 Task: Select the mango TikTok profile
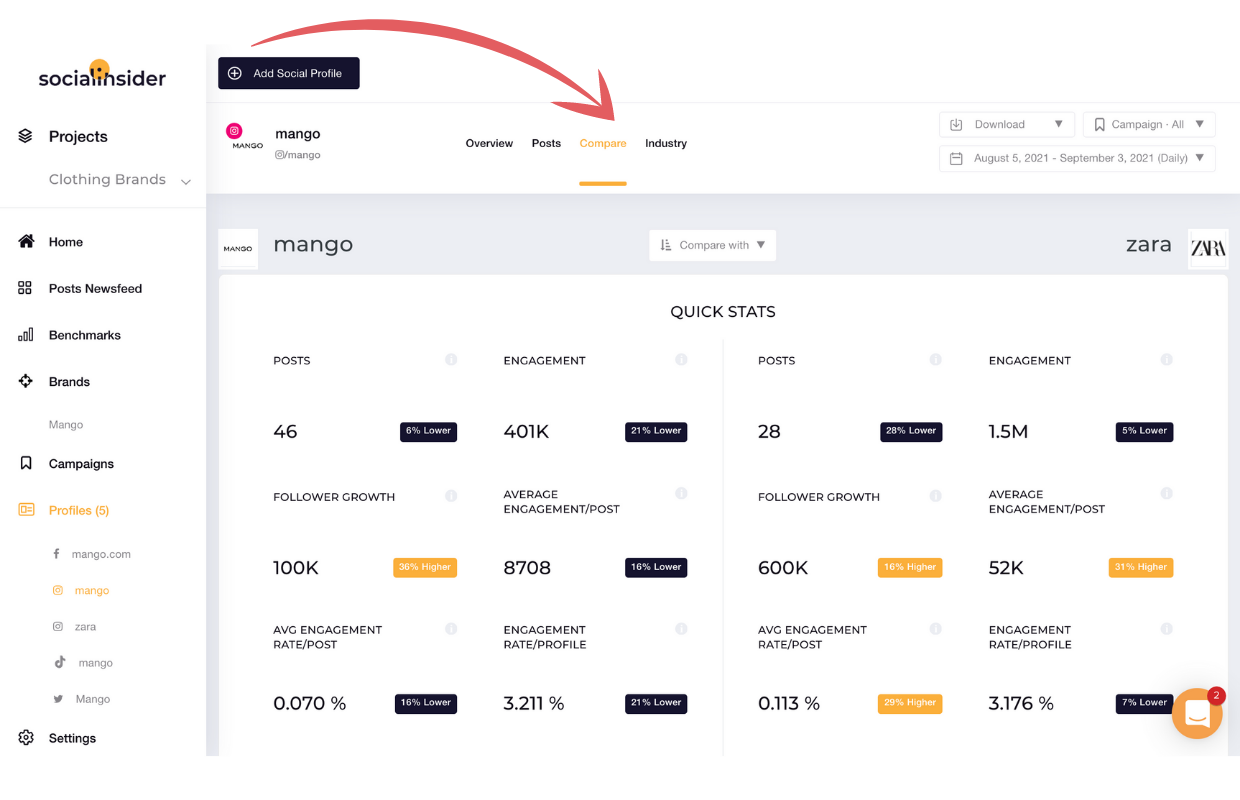click(x=96, y=663)
